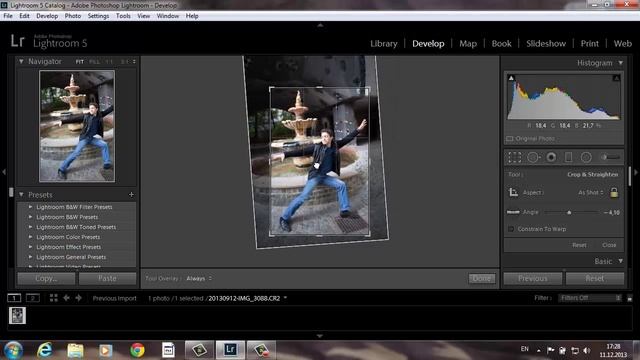
Task: Click the Angle value field -4,10
Action: coord(612,212)
